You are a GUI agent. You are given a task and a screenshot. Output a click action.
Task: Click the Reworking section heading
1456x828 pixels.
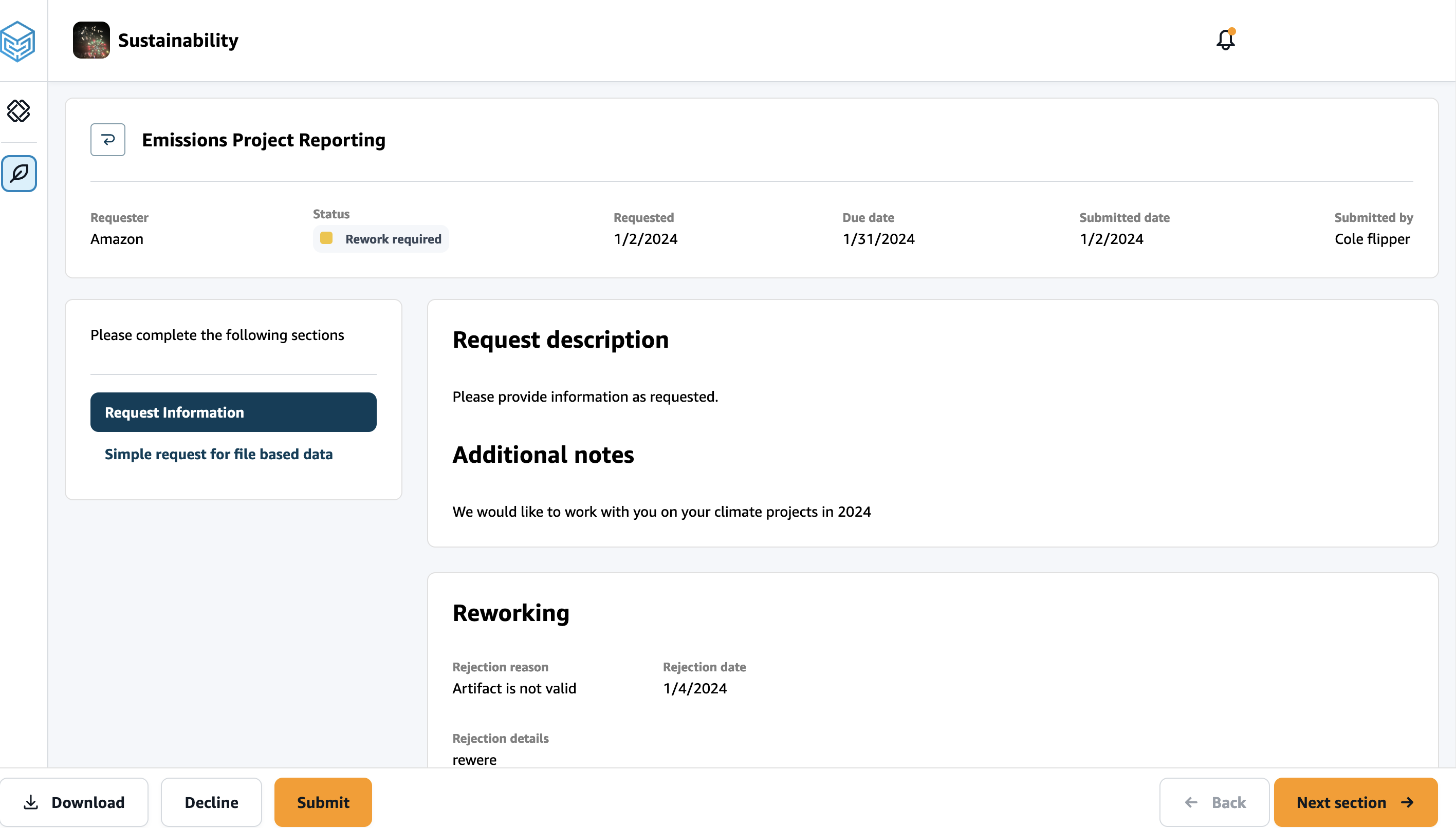[510, 612]
